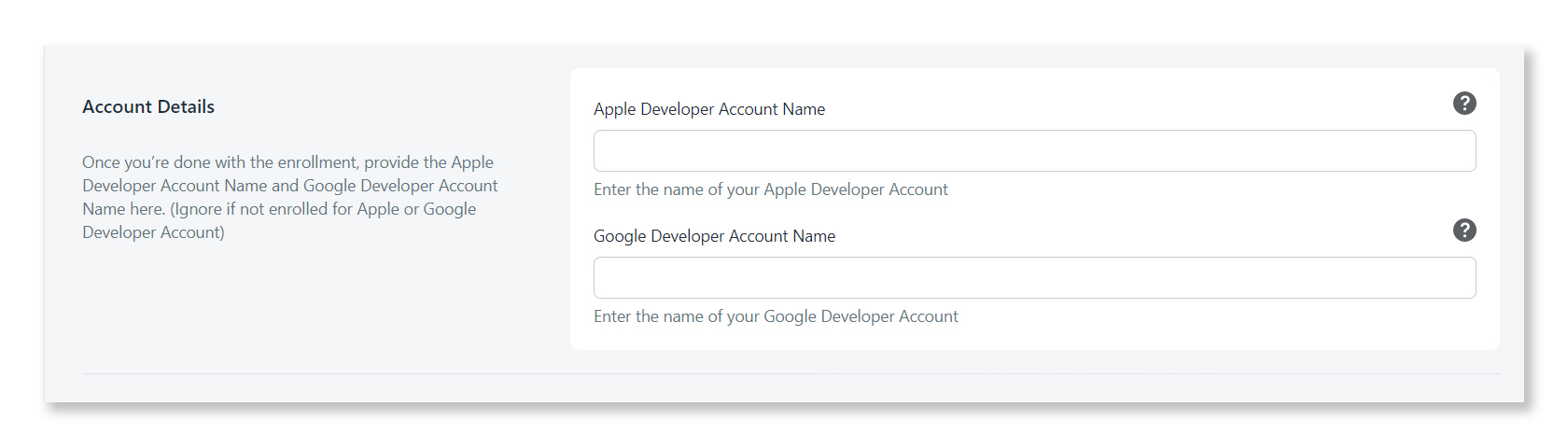Click the 'Google Developer Account Name' label

pos(715,236)
